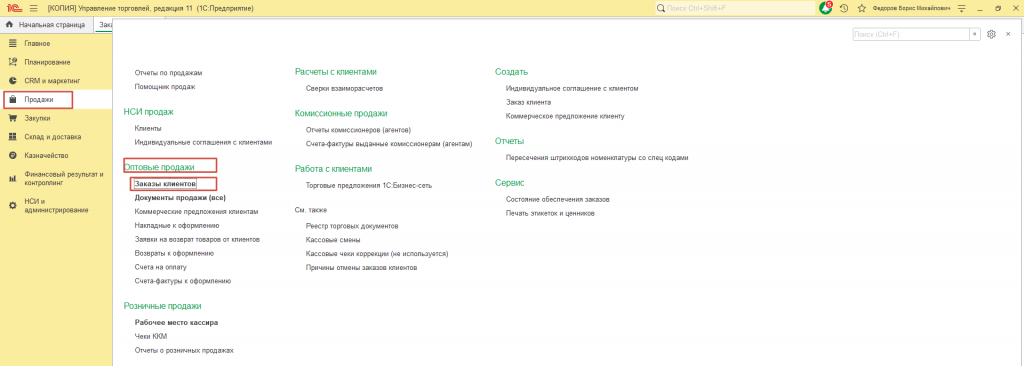Open Возвраты к оформлению
The image size is (1024, 366).
[174, 253]
